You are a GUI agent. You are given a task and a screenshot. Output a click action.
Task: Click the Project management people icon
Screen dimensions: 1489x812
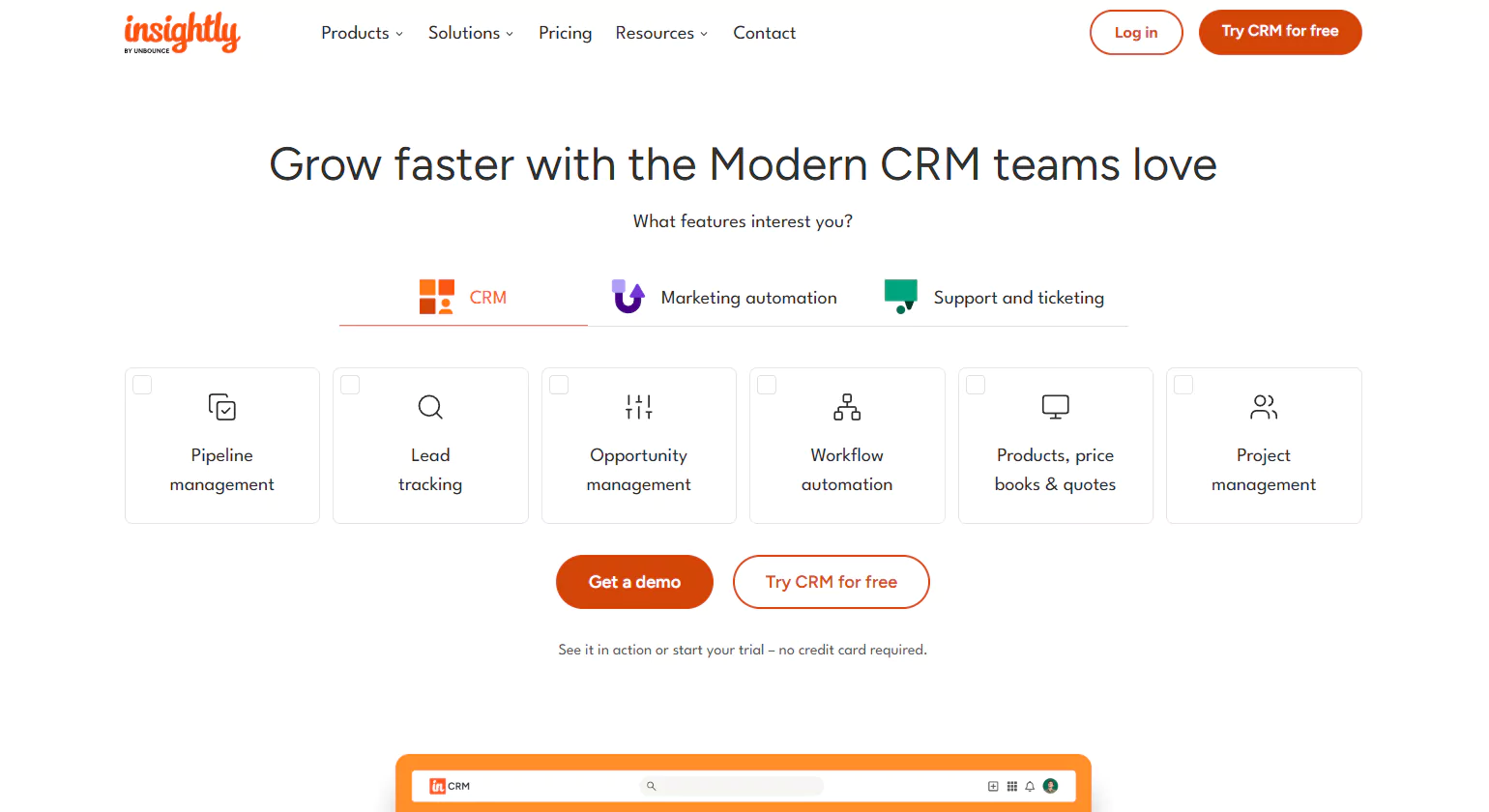click(1264, 407)
